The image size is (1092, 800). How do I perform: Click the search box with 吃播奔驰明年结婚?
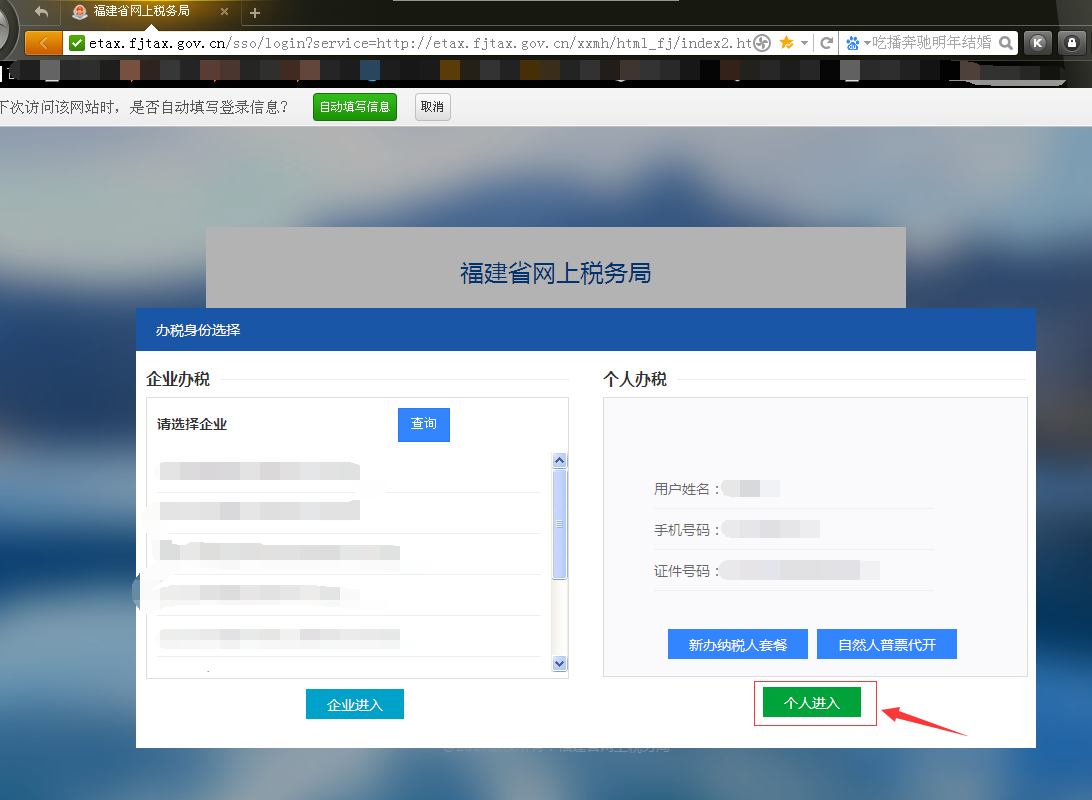coord(933,43)
